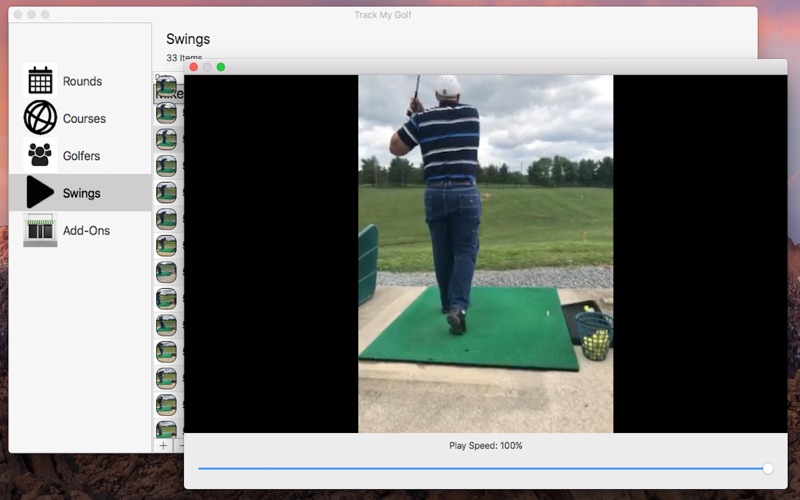Click the Swings heading text
Screen dimensions: 800x500
(x=188, y=39)
